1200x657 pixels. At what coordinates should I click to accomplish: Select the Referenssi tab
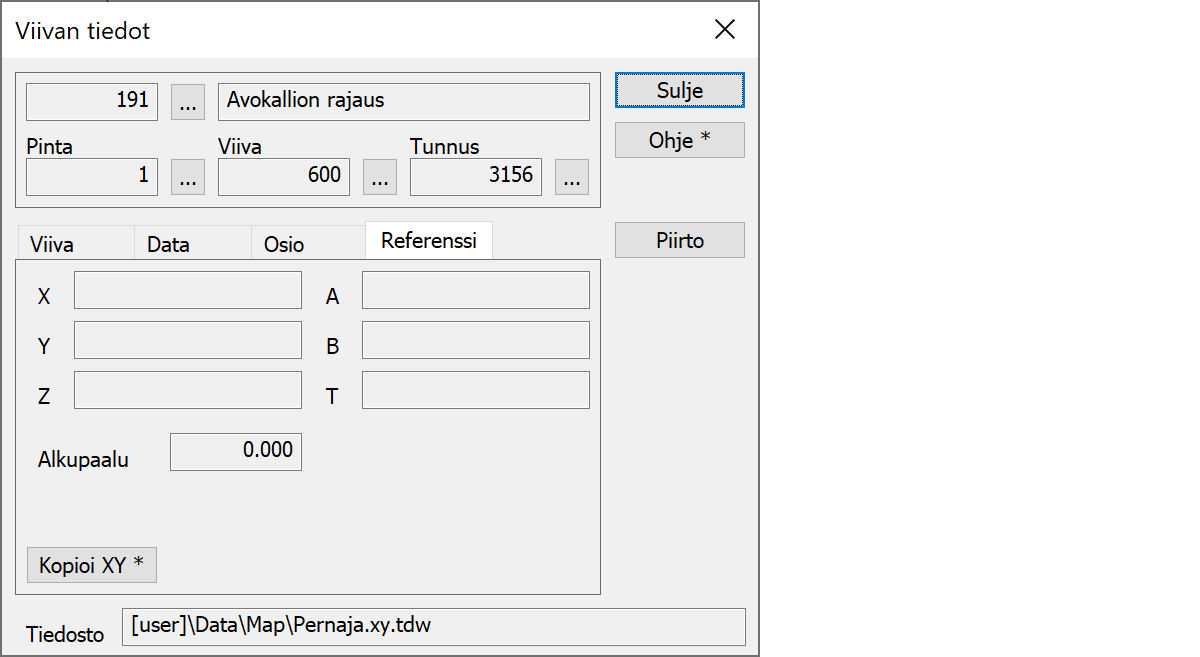point(428,241)
